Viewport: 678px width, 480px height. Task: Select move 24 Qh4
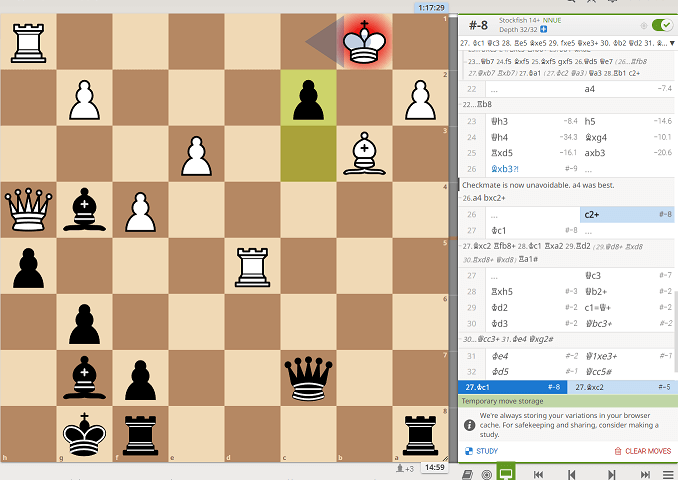[x=532, y=137]
